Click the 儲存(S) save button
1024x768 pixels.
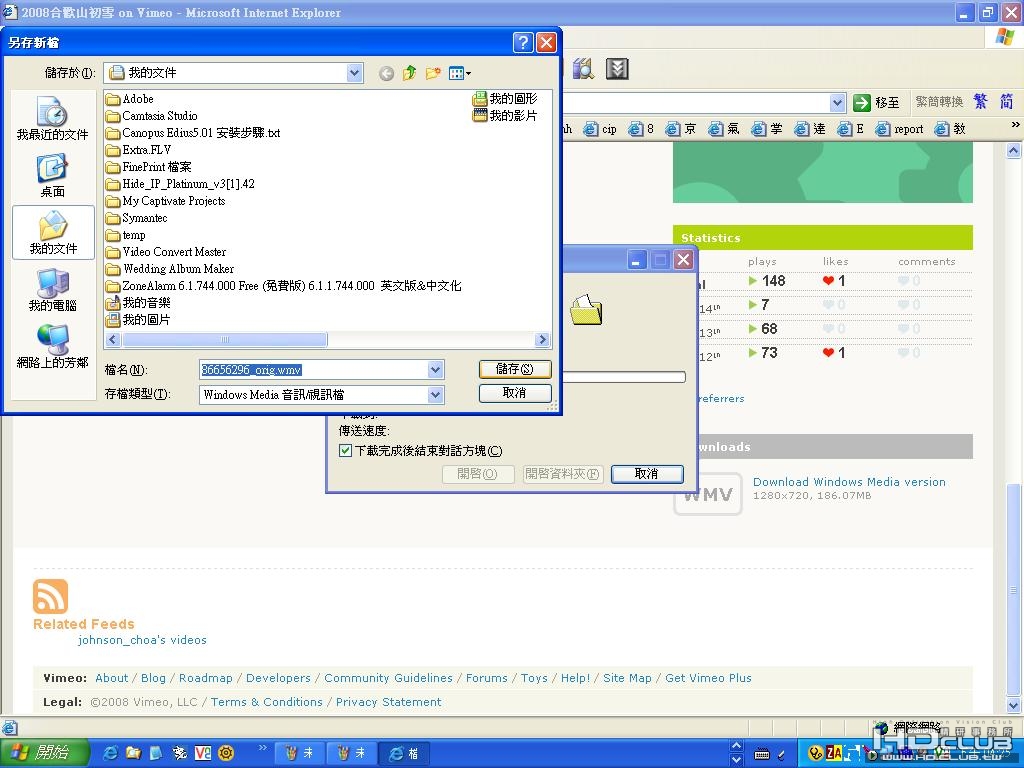pyautogui.click(x=515, y=369)
